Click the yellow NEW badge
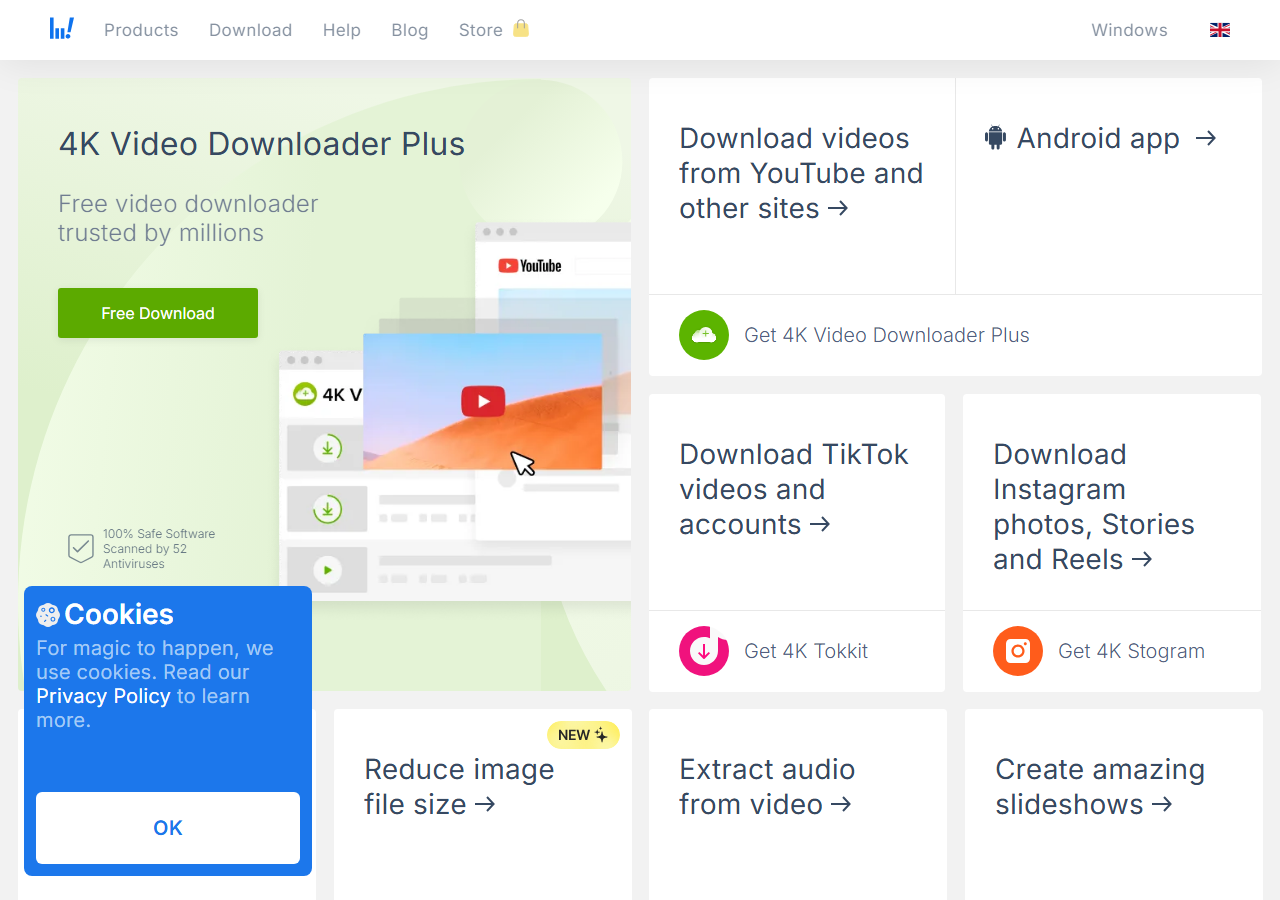Image resolution: width=1280 pixels, height=900 pixels. pyautogui.click(x=583, y=735)
